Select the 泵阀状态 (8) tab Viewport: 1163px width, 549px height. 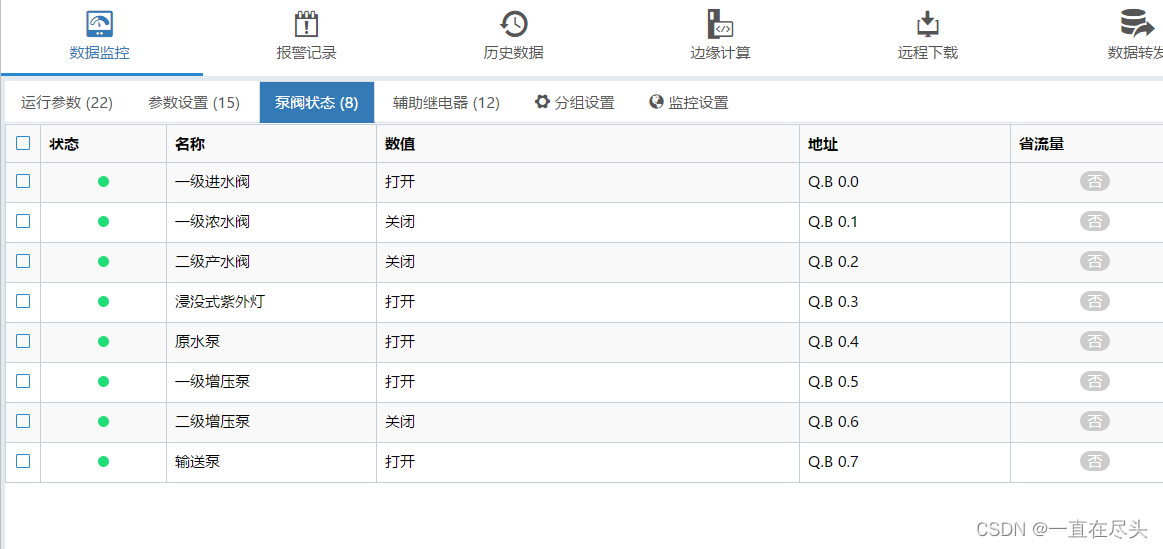317,102
